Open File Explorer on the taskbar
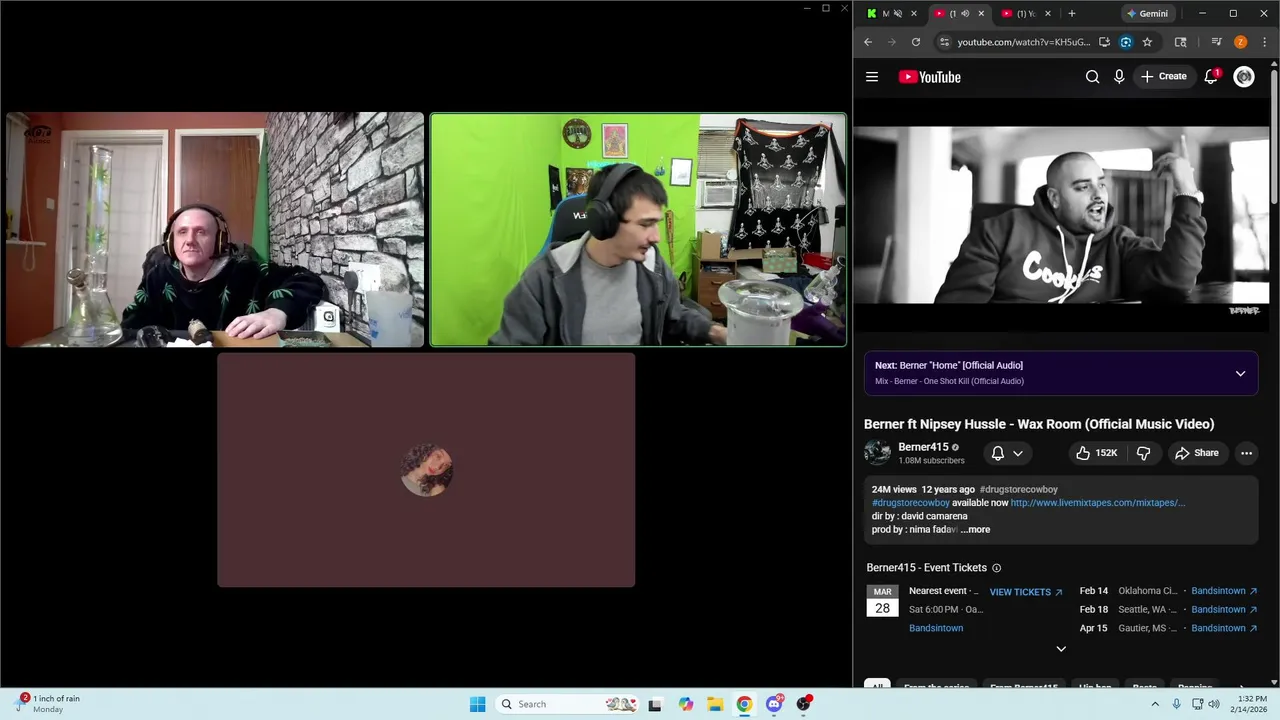 [x=715, y=704]
